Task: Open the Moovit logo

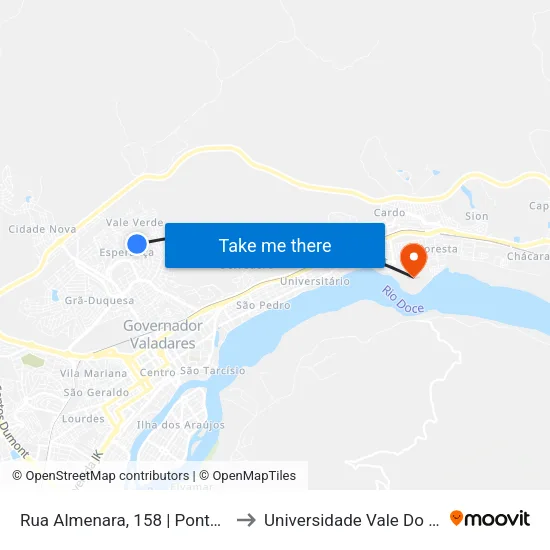Action: pos(490,519)
